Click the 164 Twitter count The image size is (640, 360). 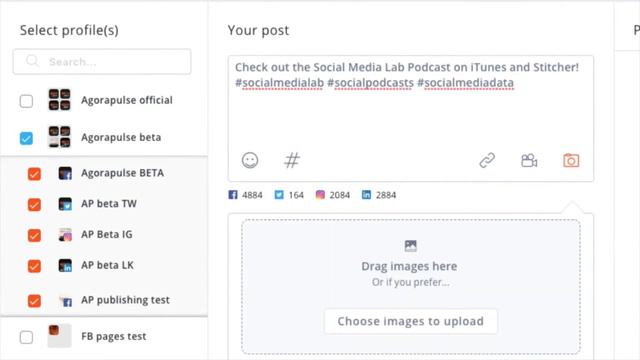pyautogui.click(x=296, y=195)
